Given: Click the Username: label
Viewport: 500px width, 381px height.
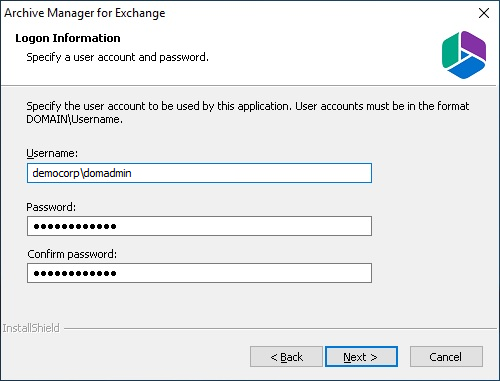Looking at the screenshot, I should point(52,153).
